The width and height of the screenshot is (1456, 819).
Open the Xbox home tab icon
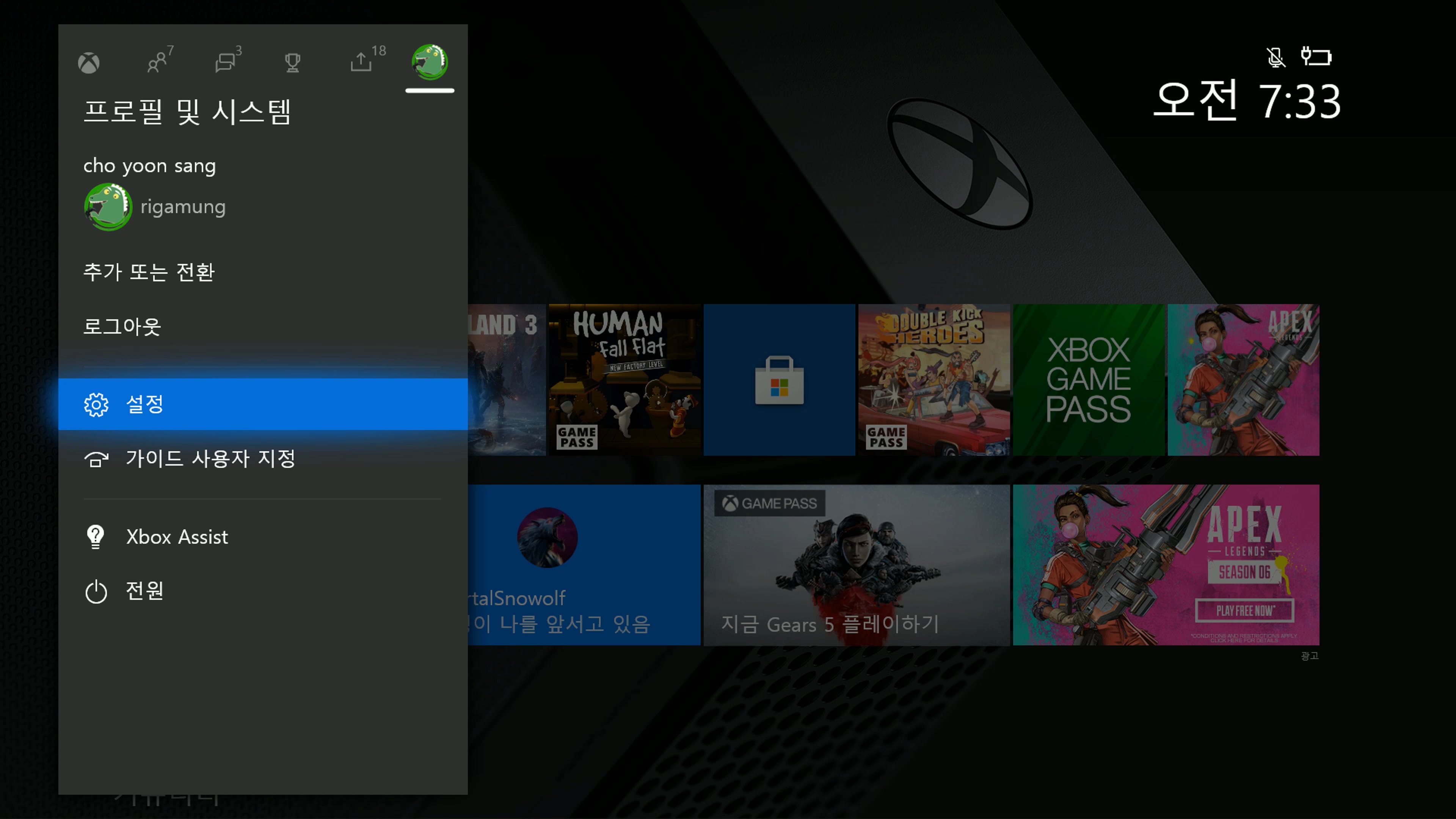[89, 63]
